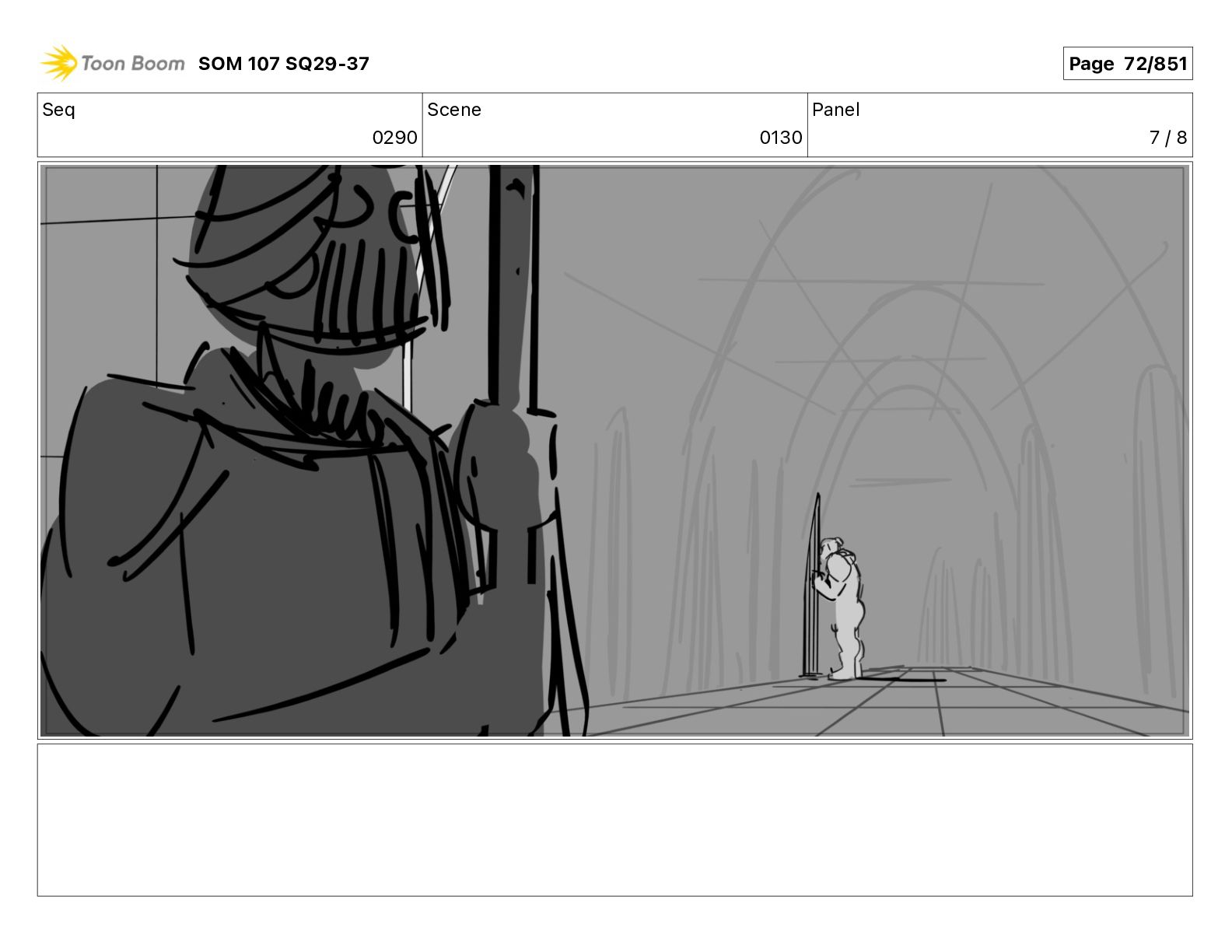
Task: Click the 'Page 72/851' indicator box
Action: pyautogui.click(x=1127, y=64)
